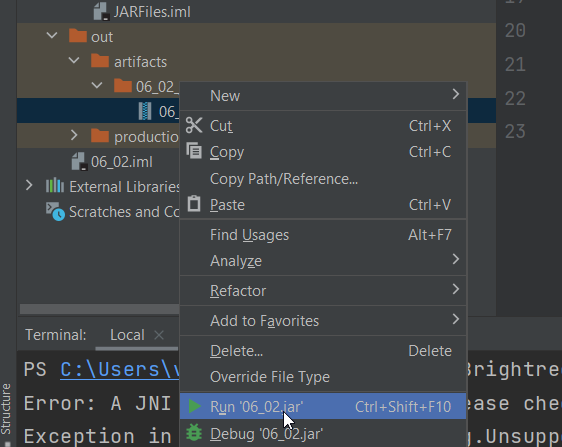The height and width of the screenshot is (447, 562).
Task: Click the jar archive file icon
Action: point(145,111)
